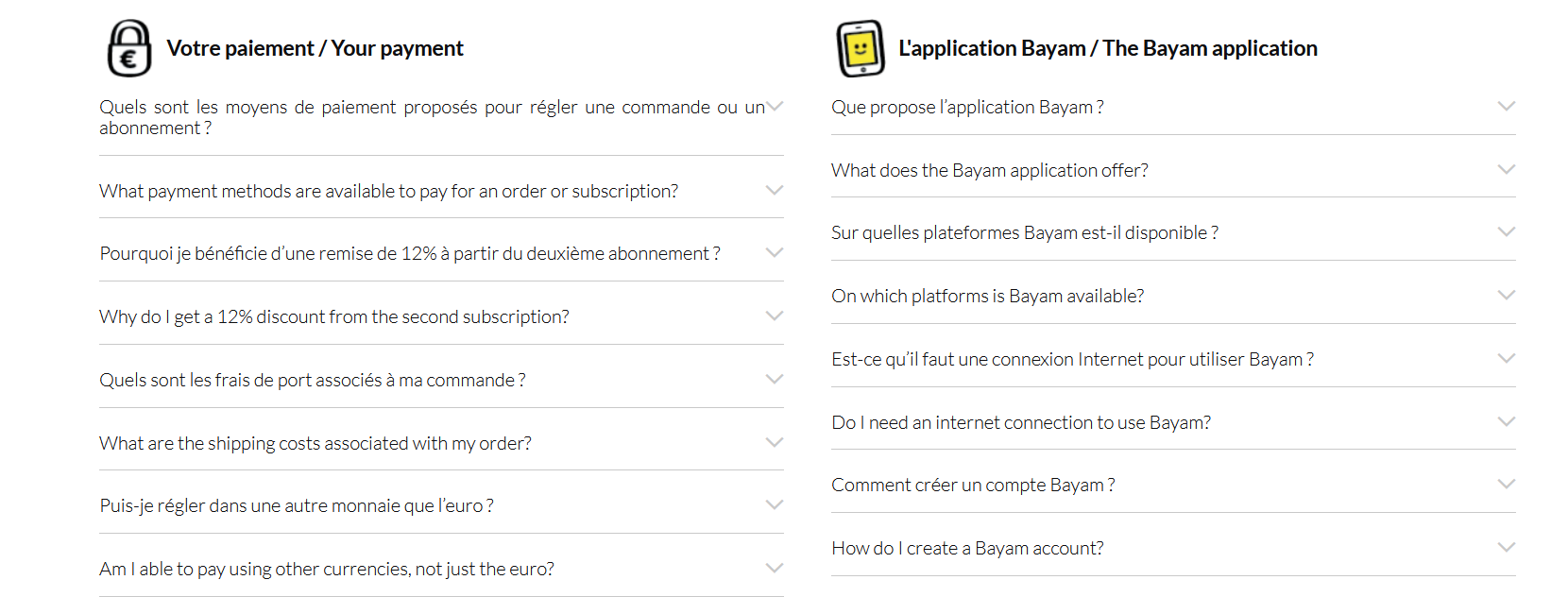Expand chevron for 'Why do I get a 12% discount'

775,316
